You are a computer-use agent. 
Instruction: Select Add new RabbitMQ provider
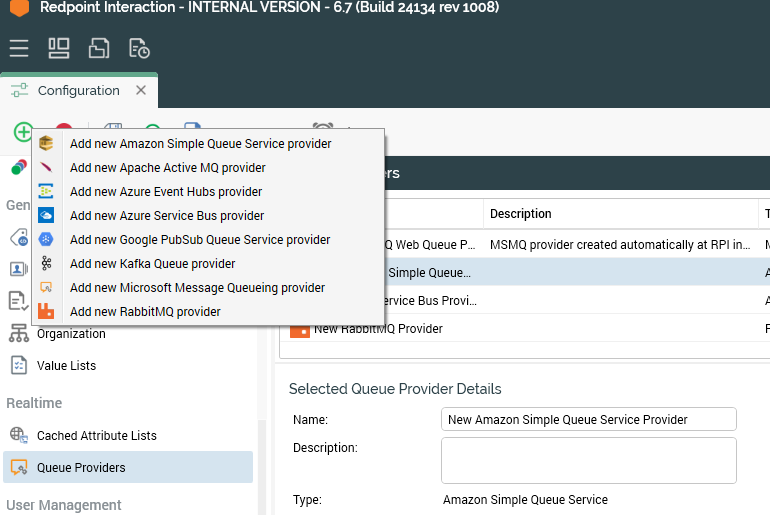pos(145,312)
